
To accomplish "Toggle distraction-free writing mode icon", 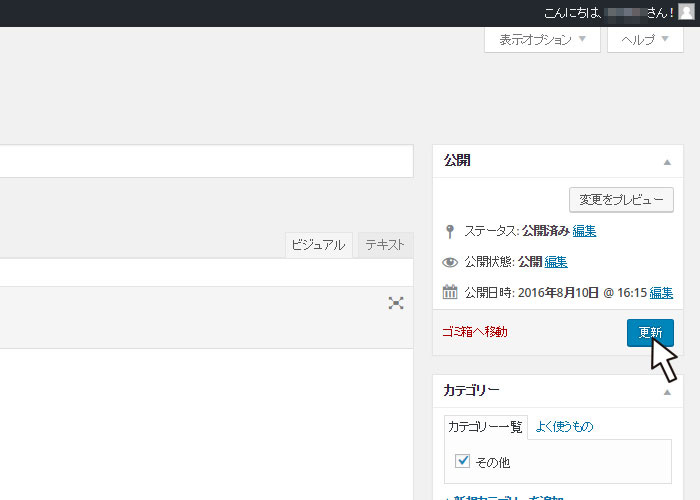I will [x=396, y=303].
